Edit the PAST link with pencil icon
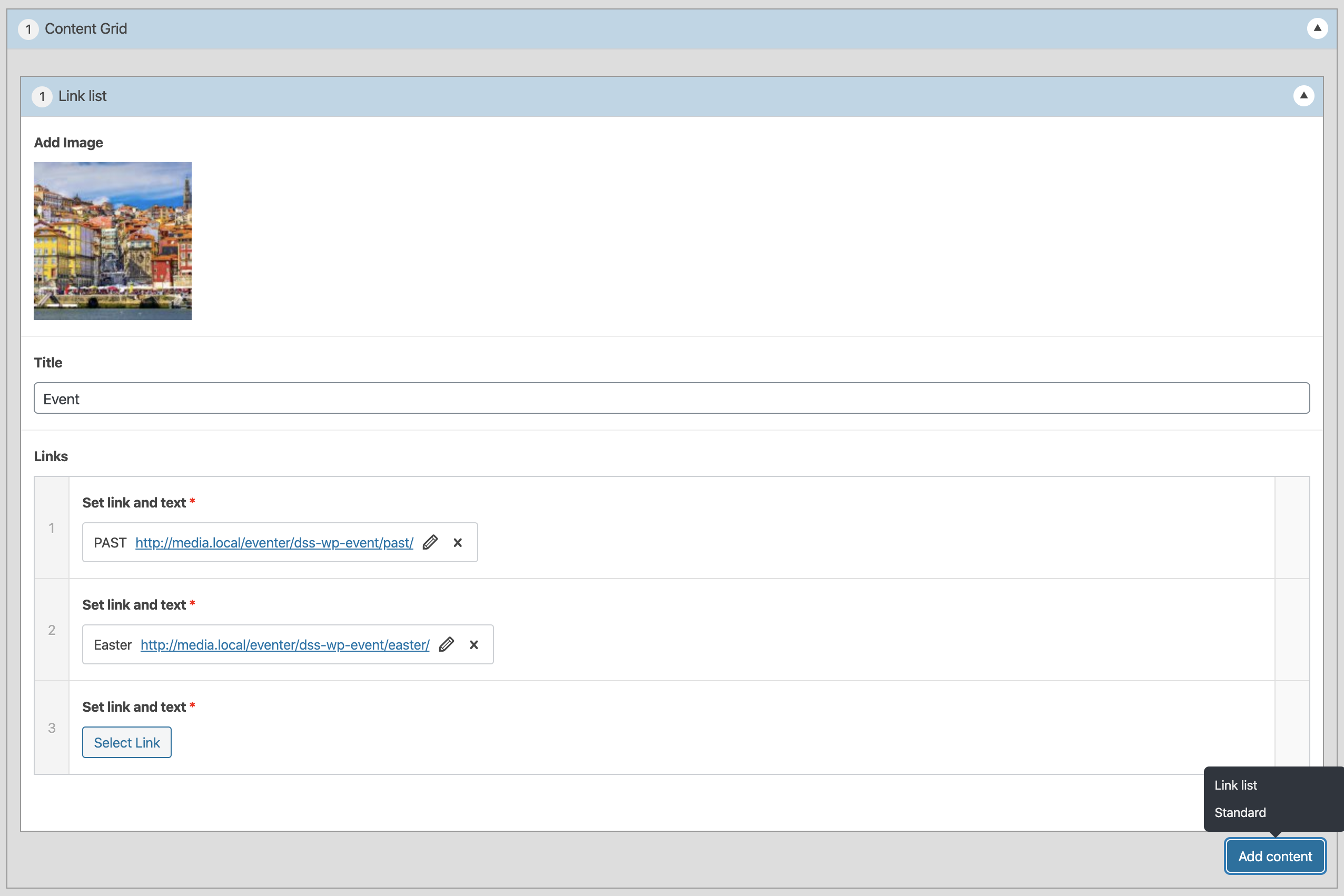Viewport: 1344px width, 896px height. (x=430, y=542)
